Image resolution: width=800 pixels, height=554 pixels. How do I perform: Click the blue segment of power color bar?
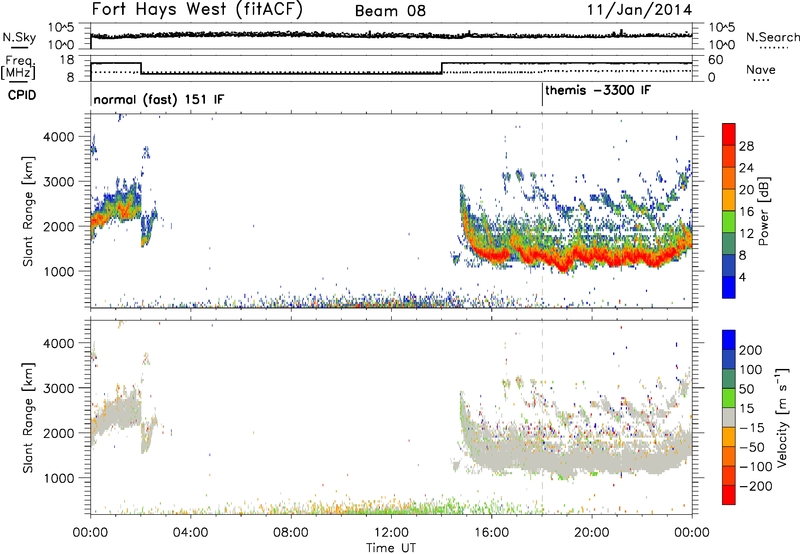pos(729,287)
